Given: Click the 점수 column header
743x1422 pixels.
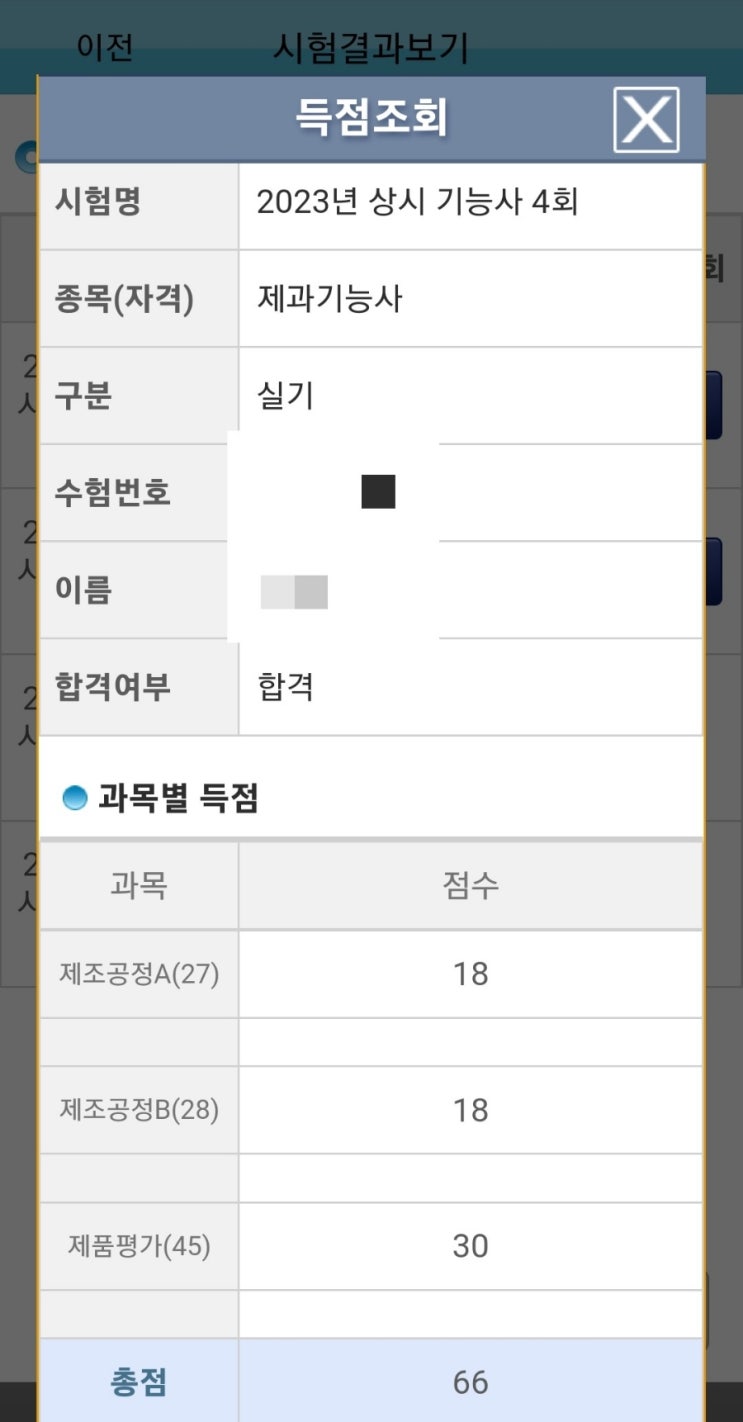Looking at the screenshot, I should click(x=470, y=885).
